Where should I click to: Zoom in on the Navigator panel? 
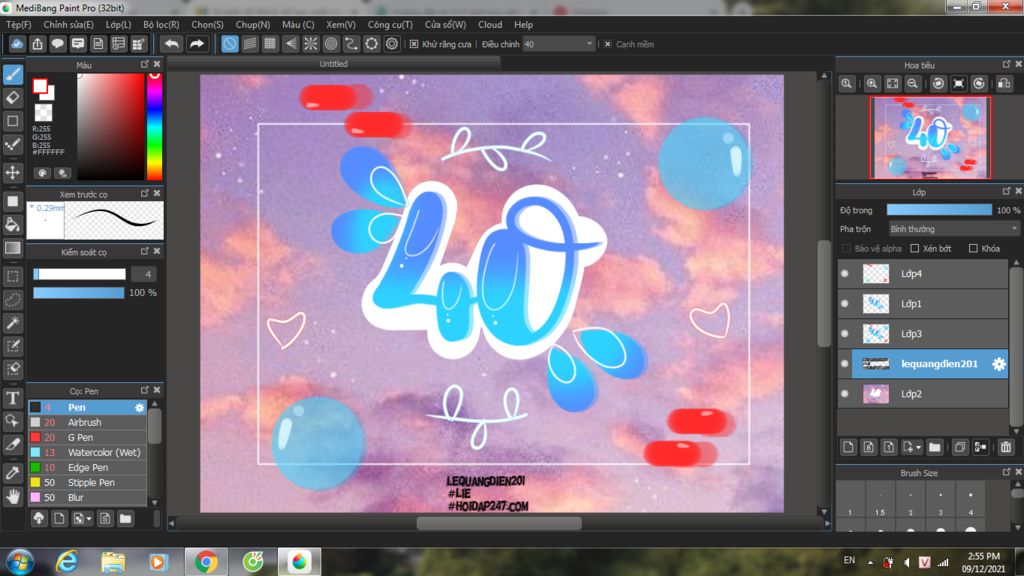coord(872,84)
